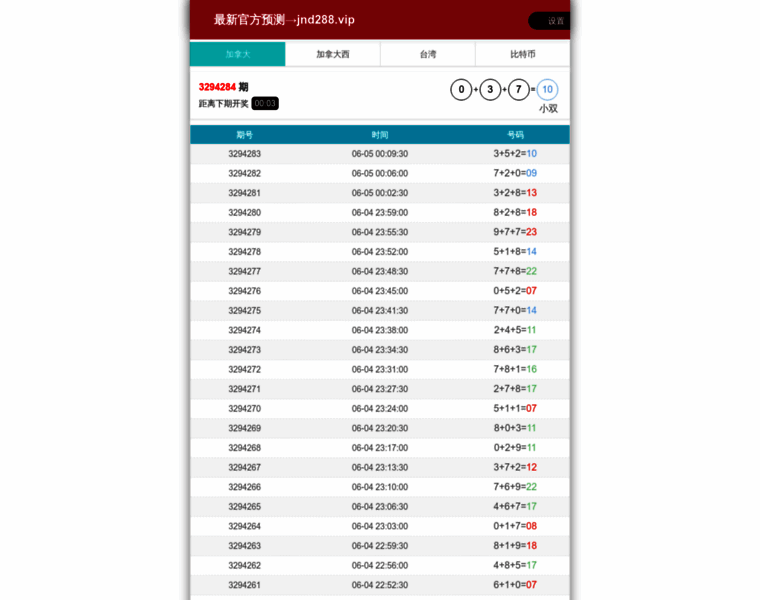Click the blue sum ball 10

547,90
